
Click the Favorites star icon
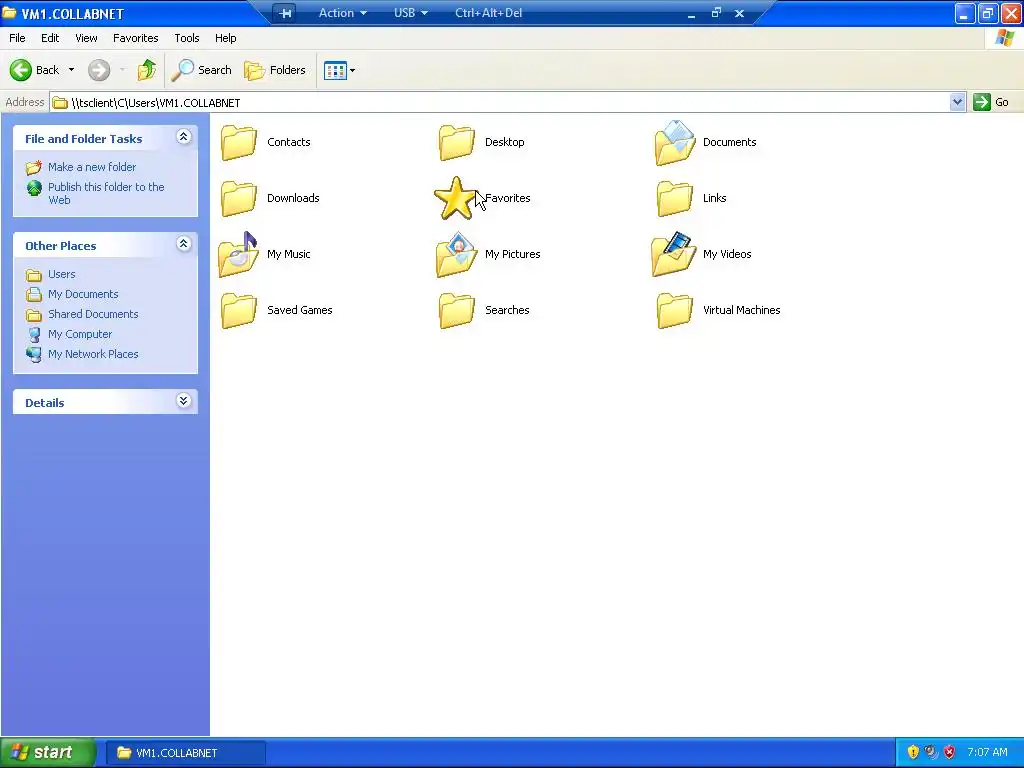click(x=455, y=199)
